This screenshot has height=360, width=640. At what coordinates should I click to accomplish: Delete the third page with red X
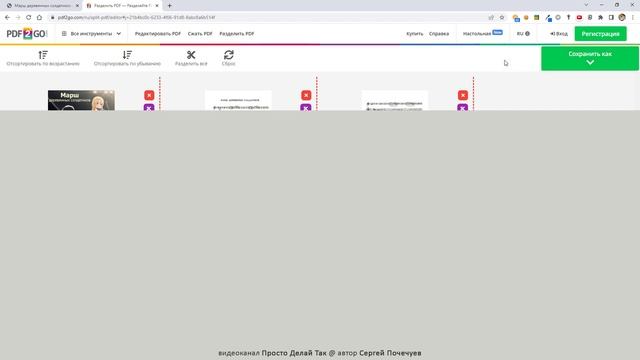coord(462,95)
